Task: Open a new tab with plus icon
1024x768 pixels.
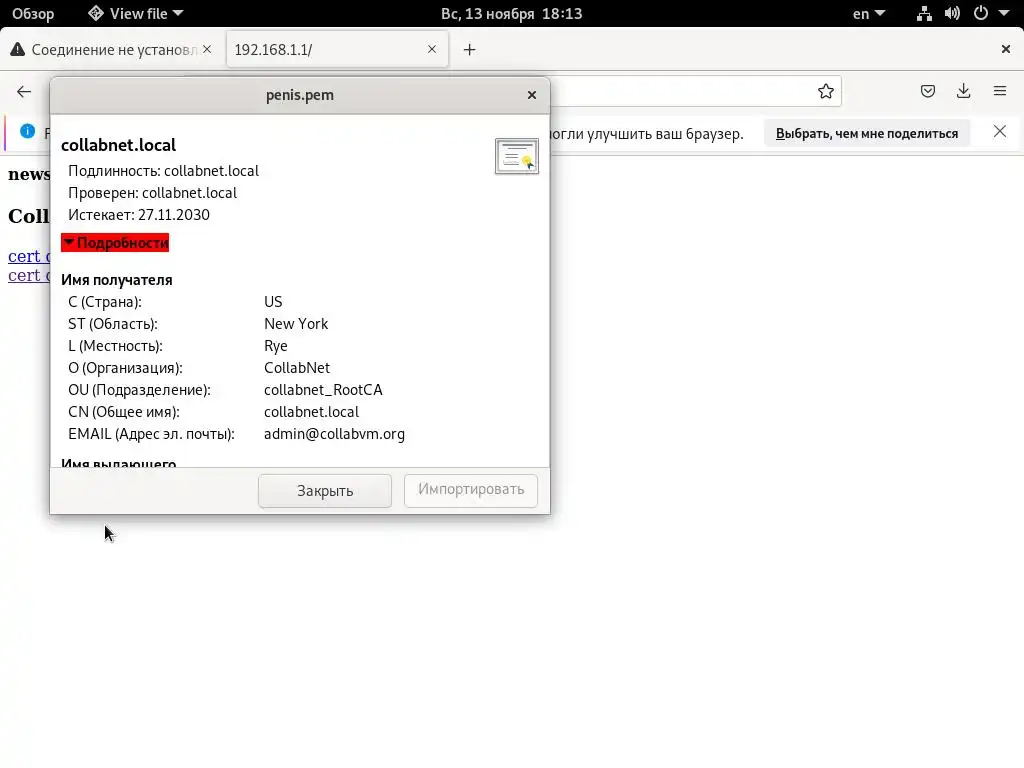Action: pyautogui.click(x=470, y=50)
